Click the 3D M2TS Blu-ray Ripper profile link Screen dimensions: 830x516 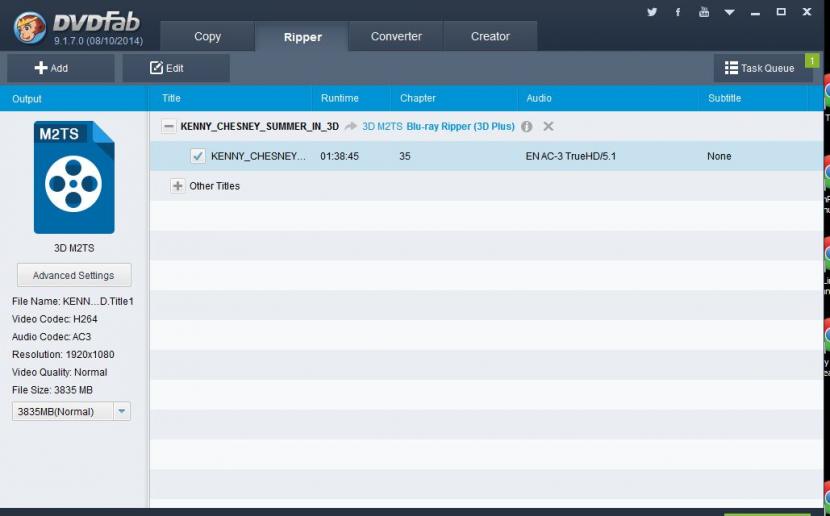click(438, 126)
